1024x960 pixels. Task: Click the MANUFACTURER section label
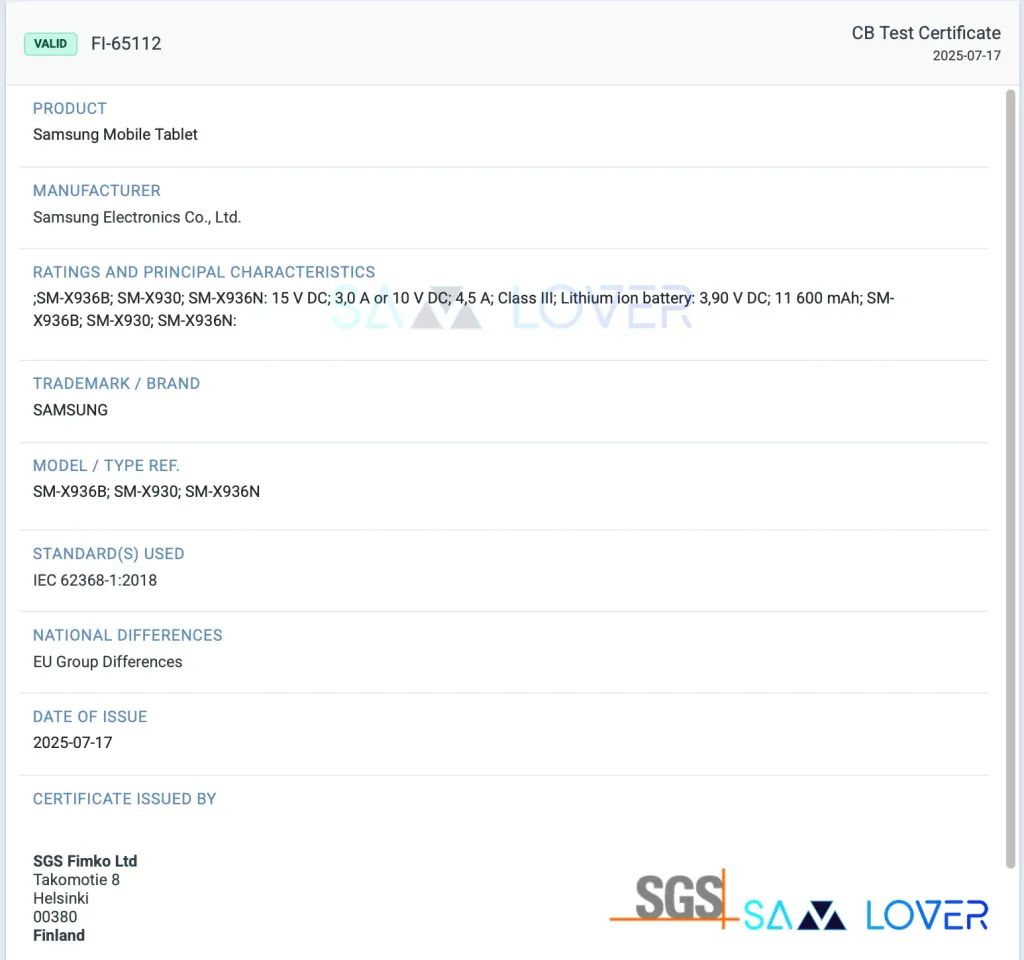click(x=97, y=191)
